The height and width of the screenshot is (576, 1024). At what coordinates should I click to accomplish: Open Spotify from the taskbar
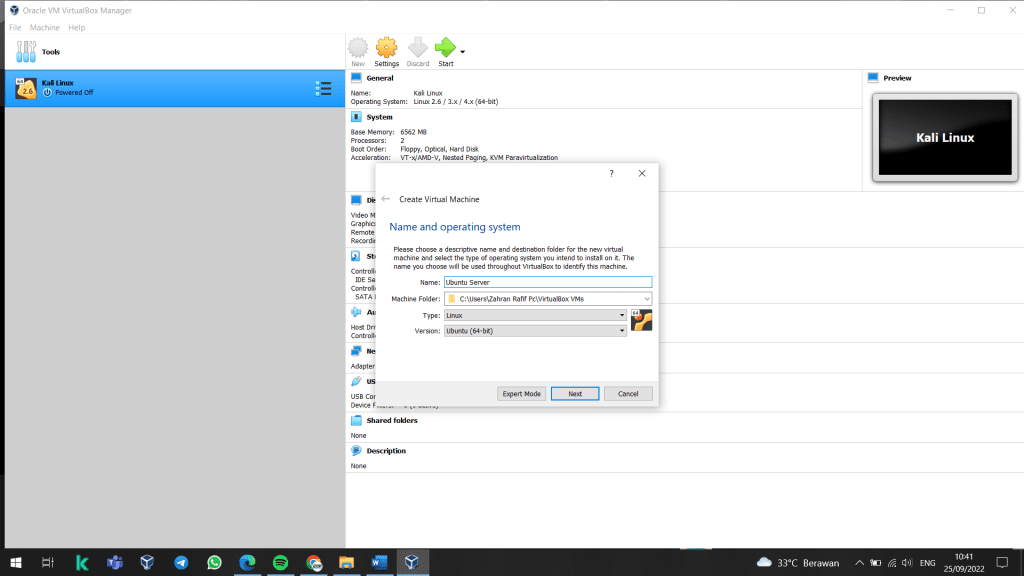280,562
